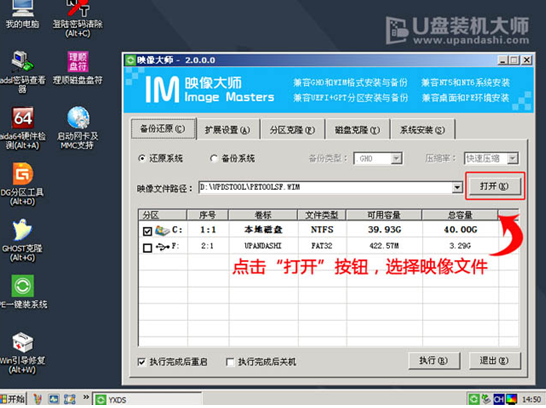
Task: Sort by the total capacity column header
Action: click(x=460, y=215)
